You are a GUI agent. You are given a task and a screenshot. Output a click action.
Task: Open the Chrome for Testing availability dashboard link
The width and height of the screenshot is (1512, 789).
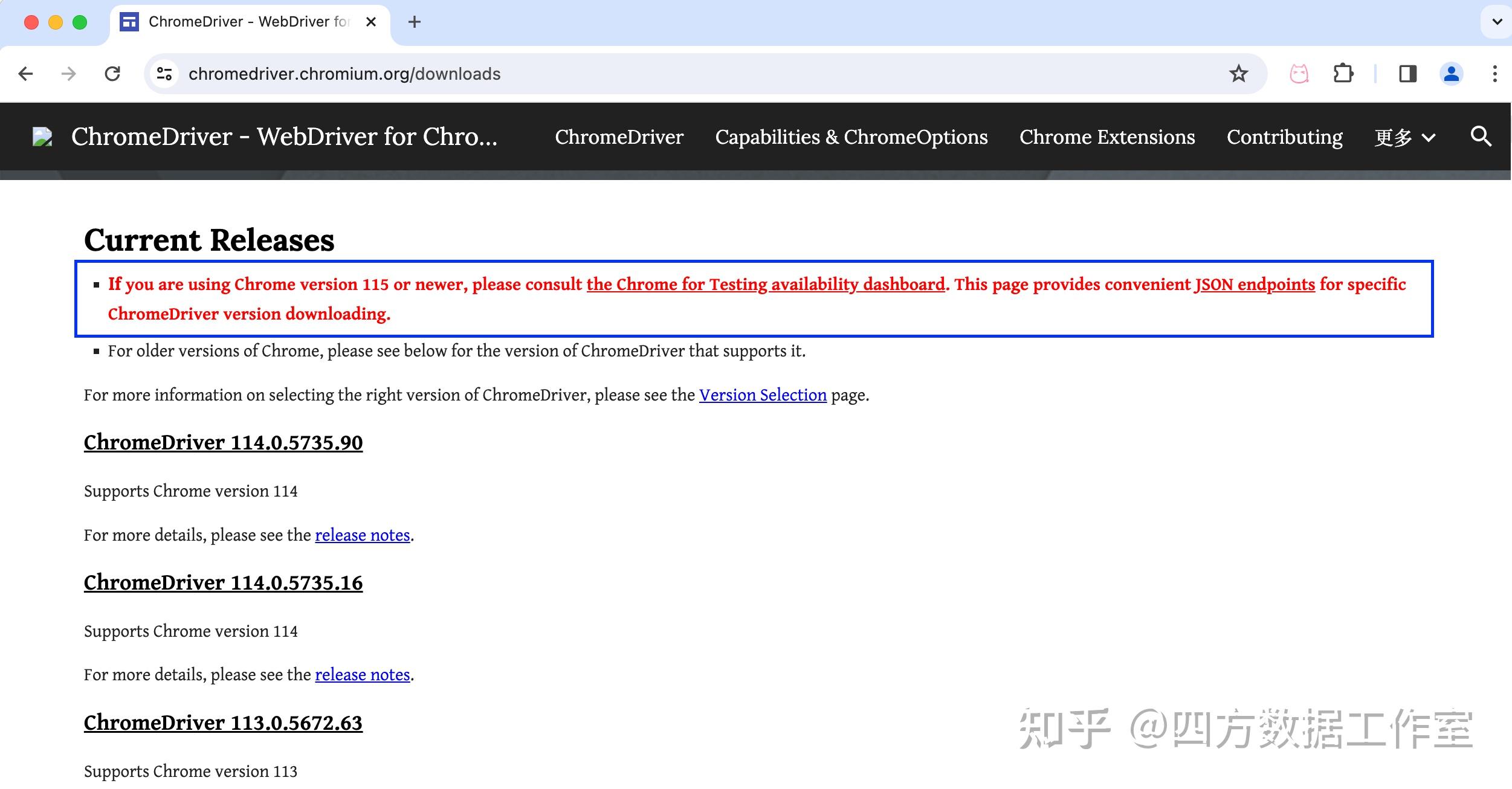click(x=766, y=284)
